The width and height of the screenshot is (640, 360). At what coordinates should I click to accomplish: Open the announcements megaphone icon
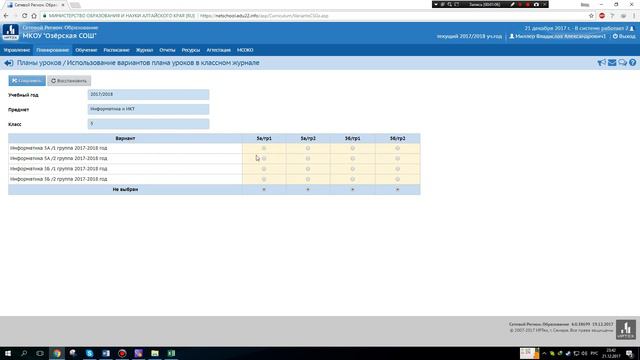tap(601, 62)
